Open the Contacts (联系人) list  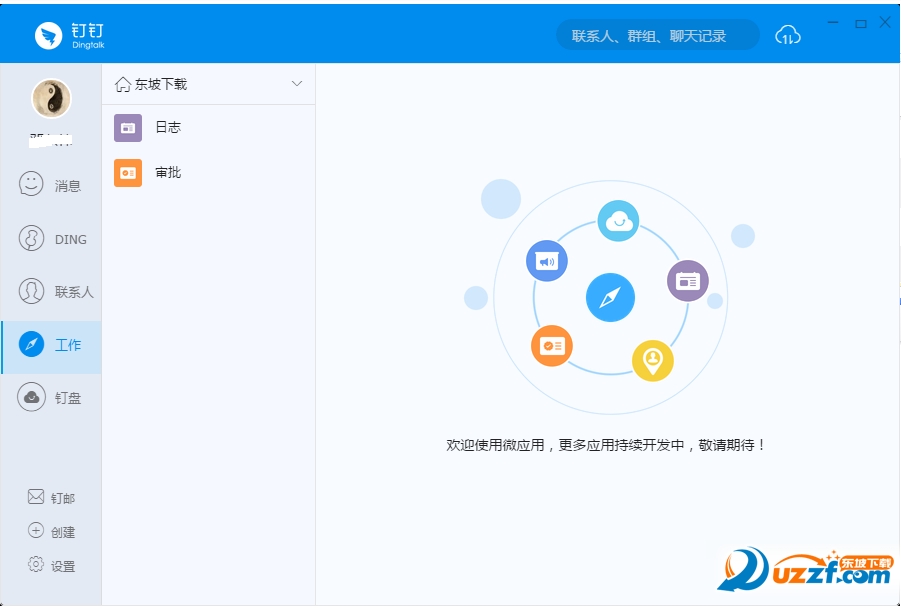(x=50, y=291)
